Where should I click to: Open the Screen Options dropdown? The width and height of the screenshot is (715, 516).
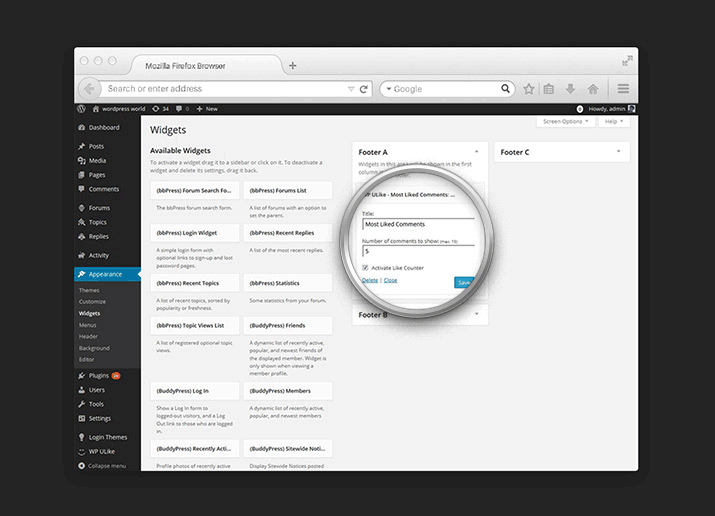565,121
